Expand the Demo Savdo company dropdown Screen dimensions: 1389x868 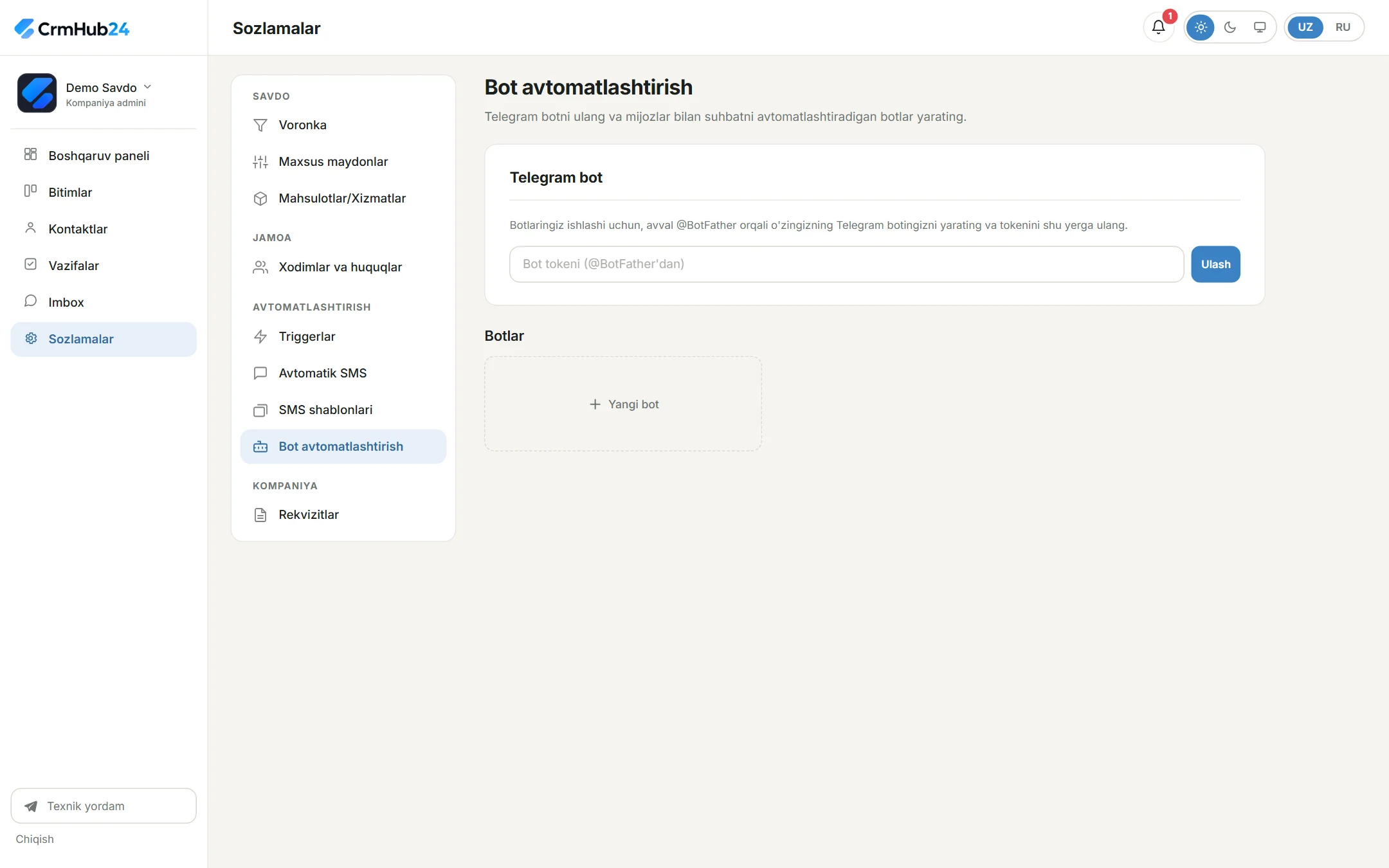pos(147,87)
